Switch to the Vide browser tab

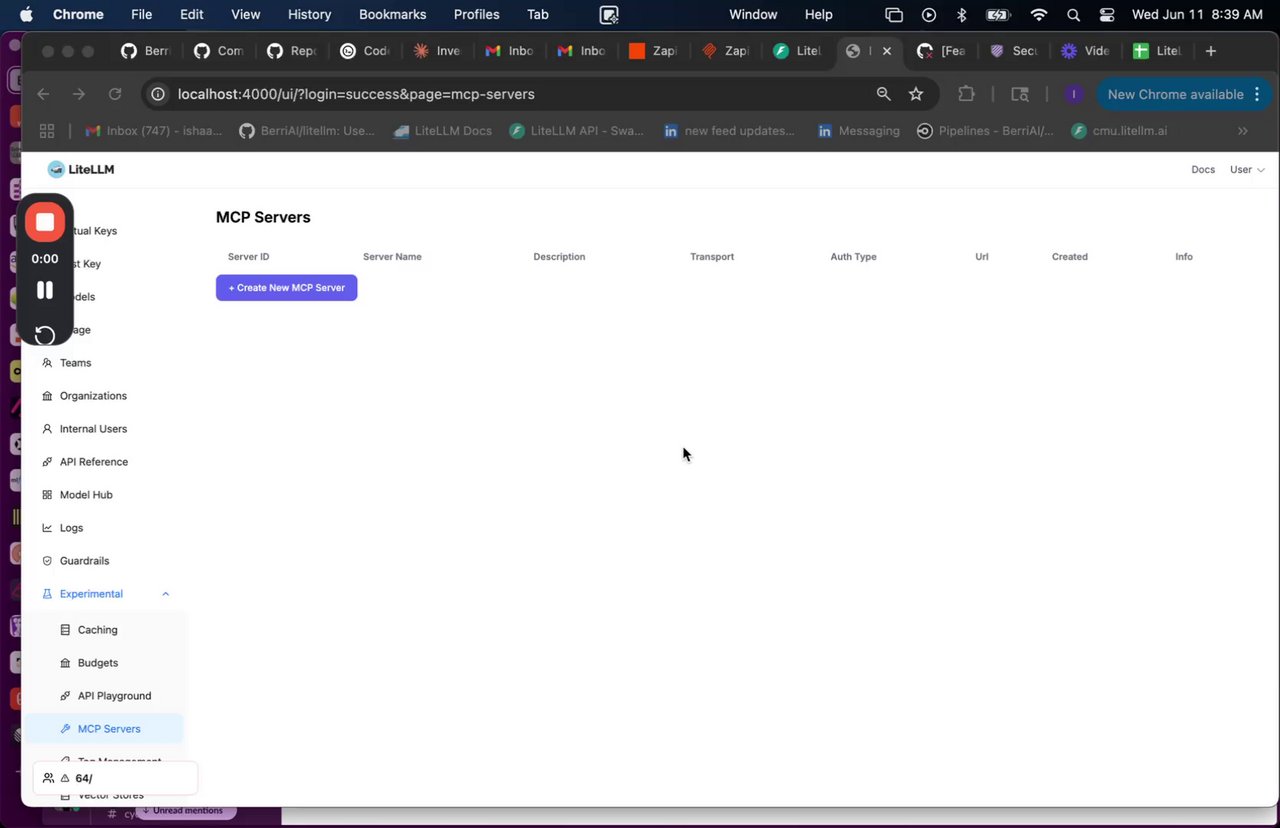1085,51
